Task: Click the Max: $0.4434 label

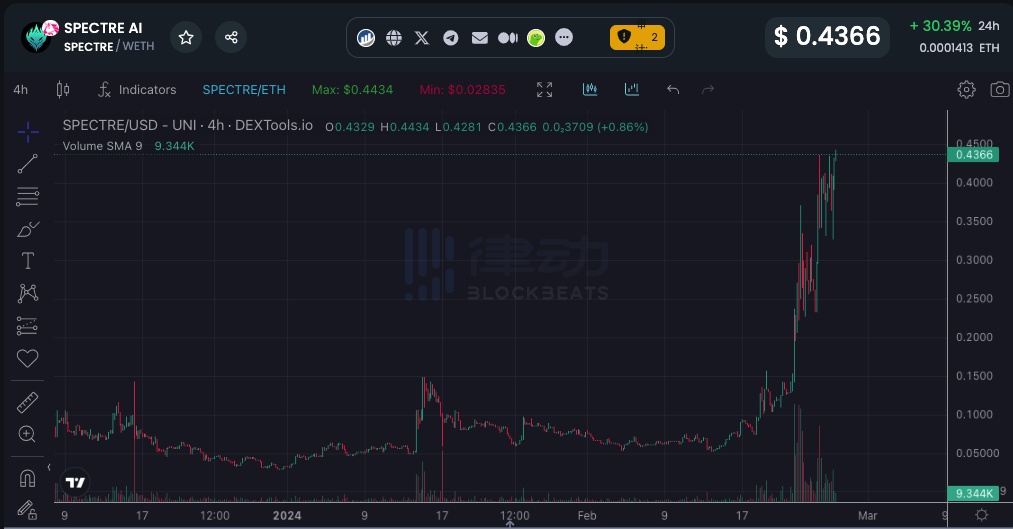Action: click(x=352, y=90)
